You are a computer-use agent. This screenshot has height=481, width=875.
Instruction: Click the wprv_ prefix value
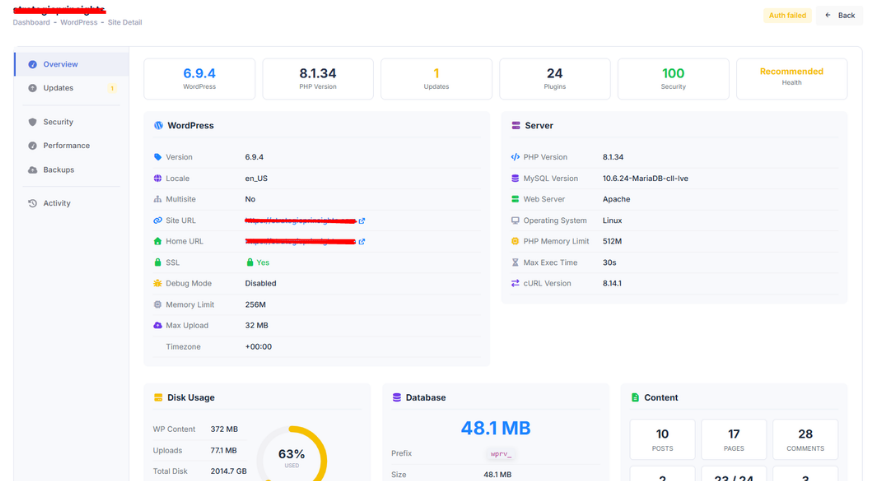pos(501,454)
